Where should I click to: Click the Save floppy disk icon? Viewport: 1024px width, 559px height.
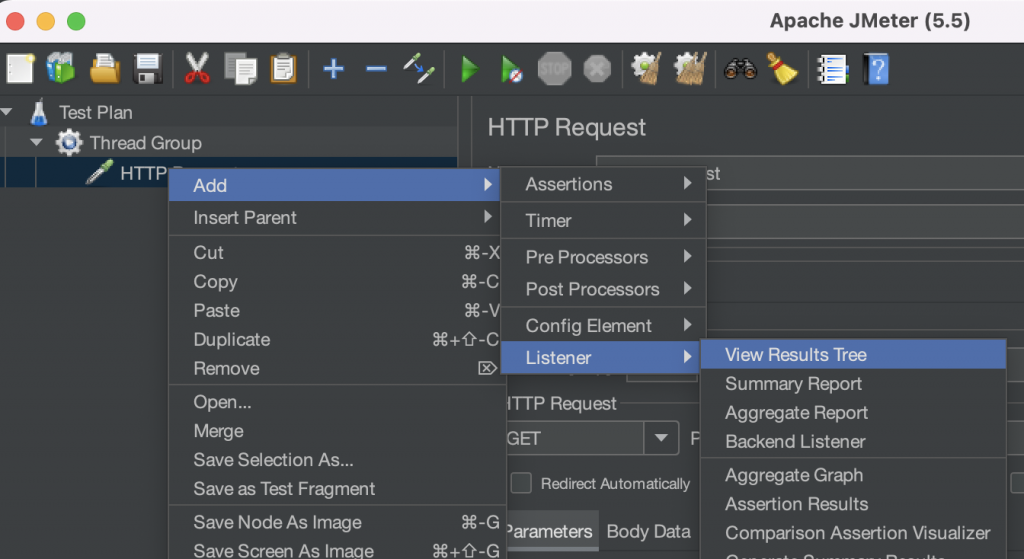[148, 69]
